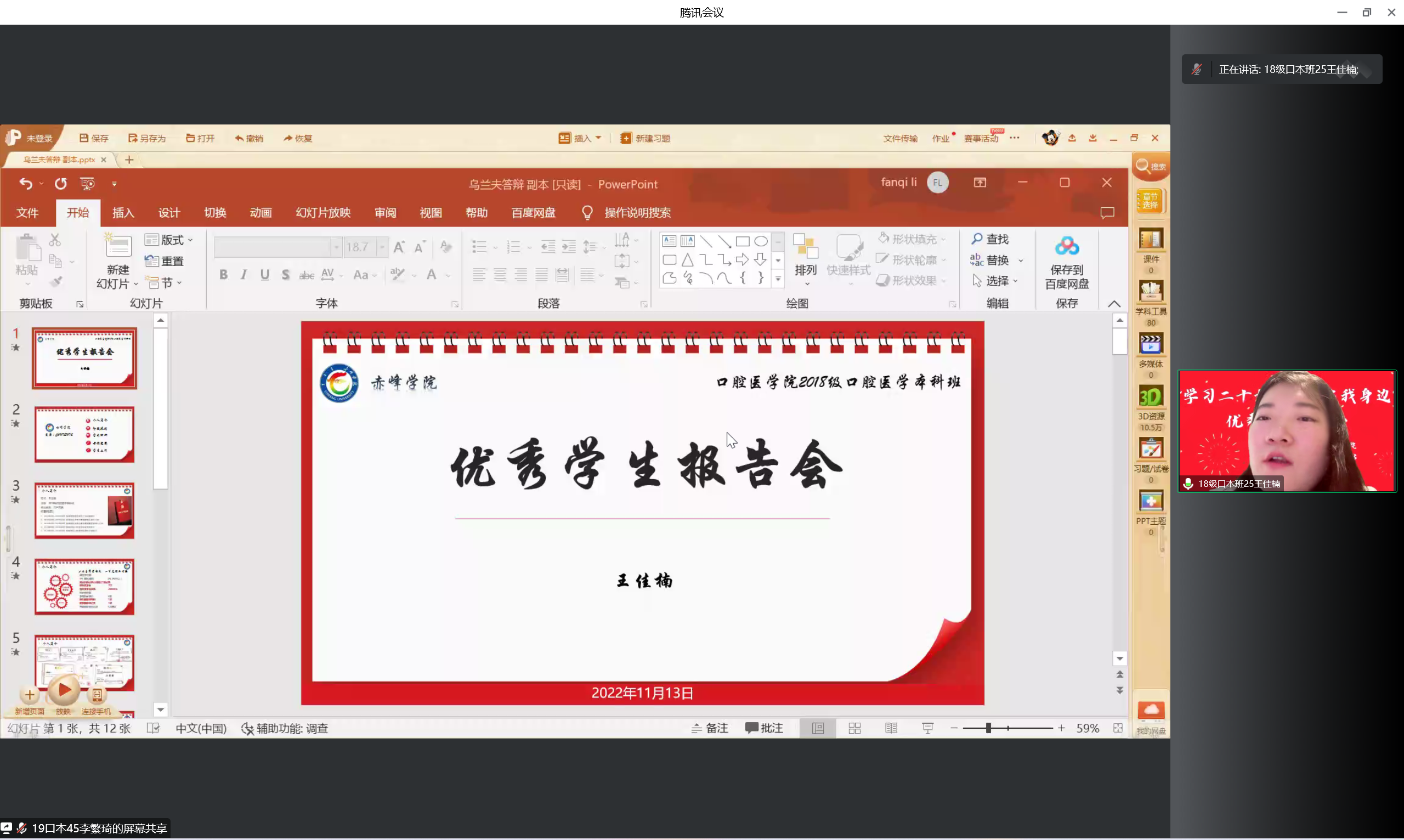Image resolution: width=1404 pixels, height=840 pixels.
Task: Select slide 3 thumbnail
Action: [x=84, y=510]
